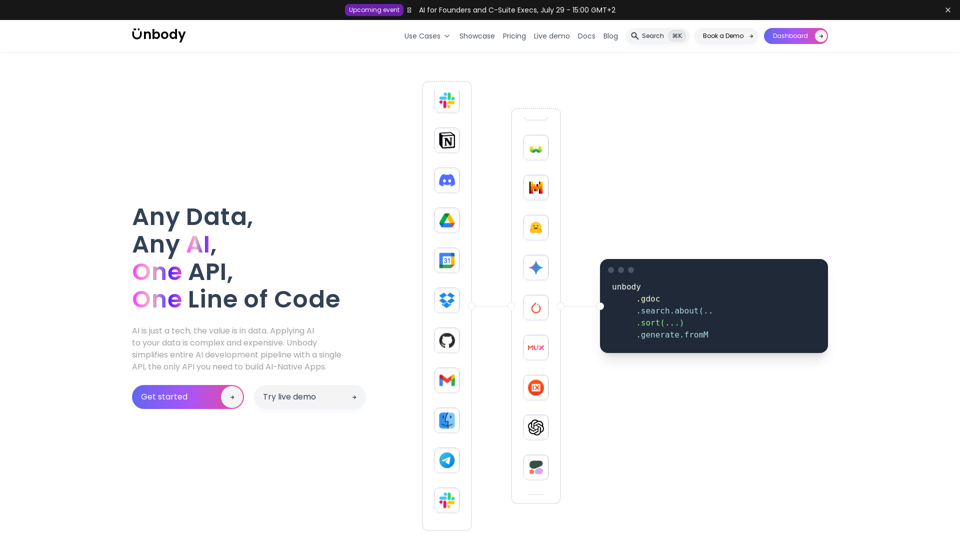Screen dimensions: 960x540
Task: Click the arrow circle on Dashboard button
Action: pos(820,36)
